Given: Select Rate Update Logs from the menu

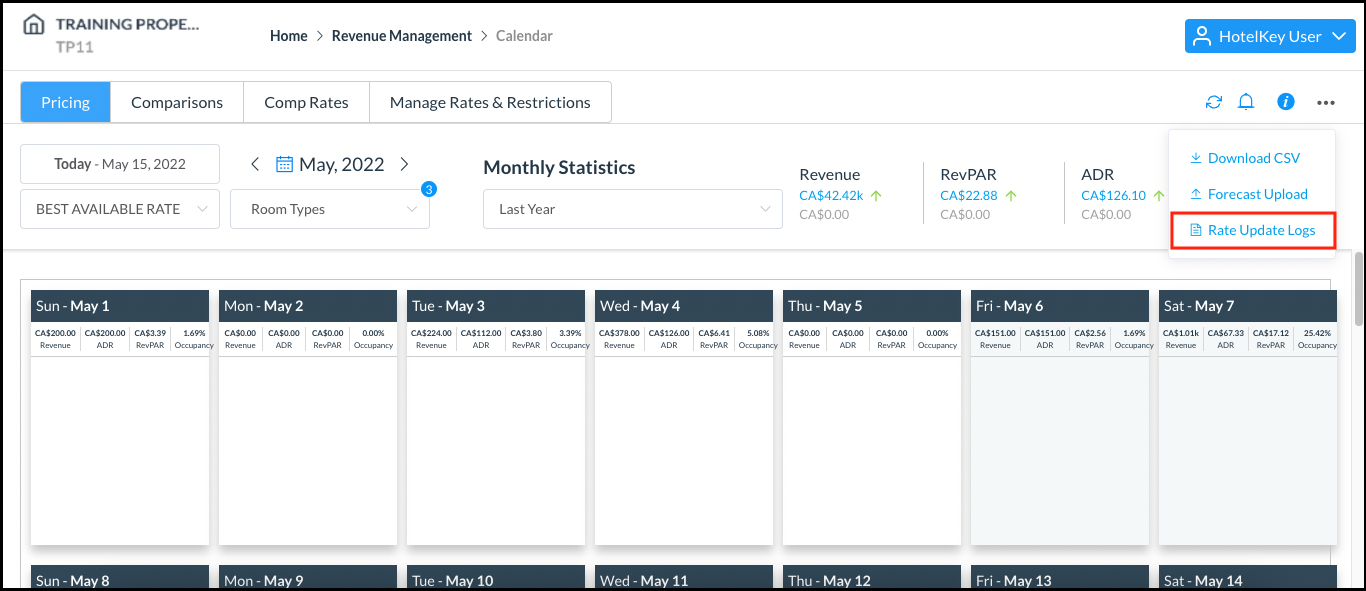Looking at the screenshot, I should pos(1252,229).
